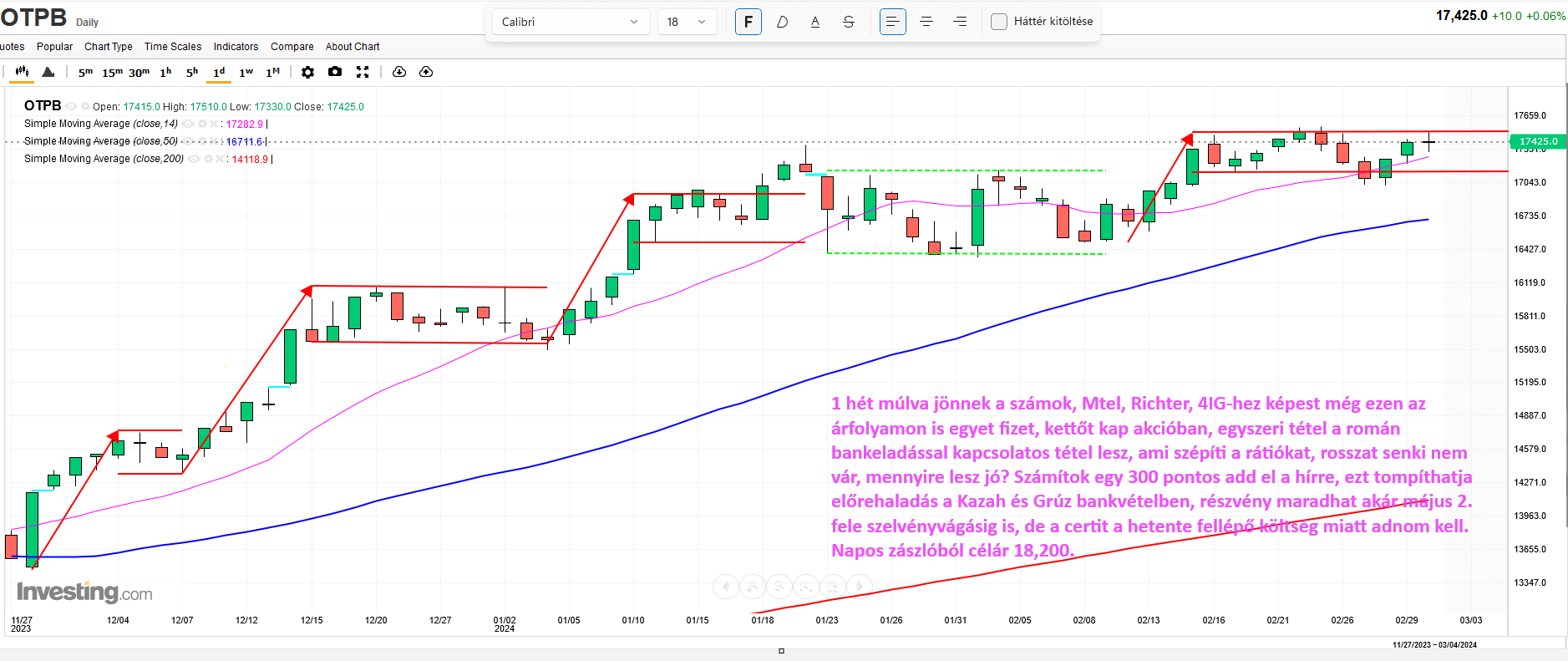Open the Calibri font dropdown
This screenshot has width=1568, height=661.
point(571,22)
